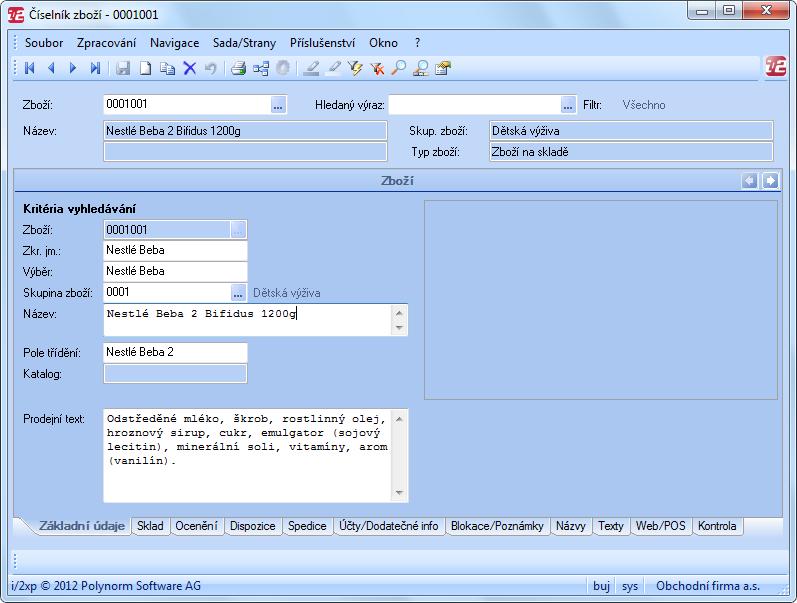Click into the Hledaný výraz field
Image resolution: width=797 pixels, height=603 pixels.
click(475, 105)
